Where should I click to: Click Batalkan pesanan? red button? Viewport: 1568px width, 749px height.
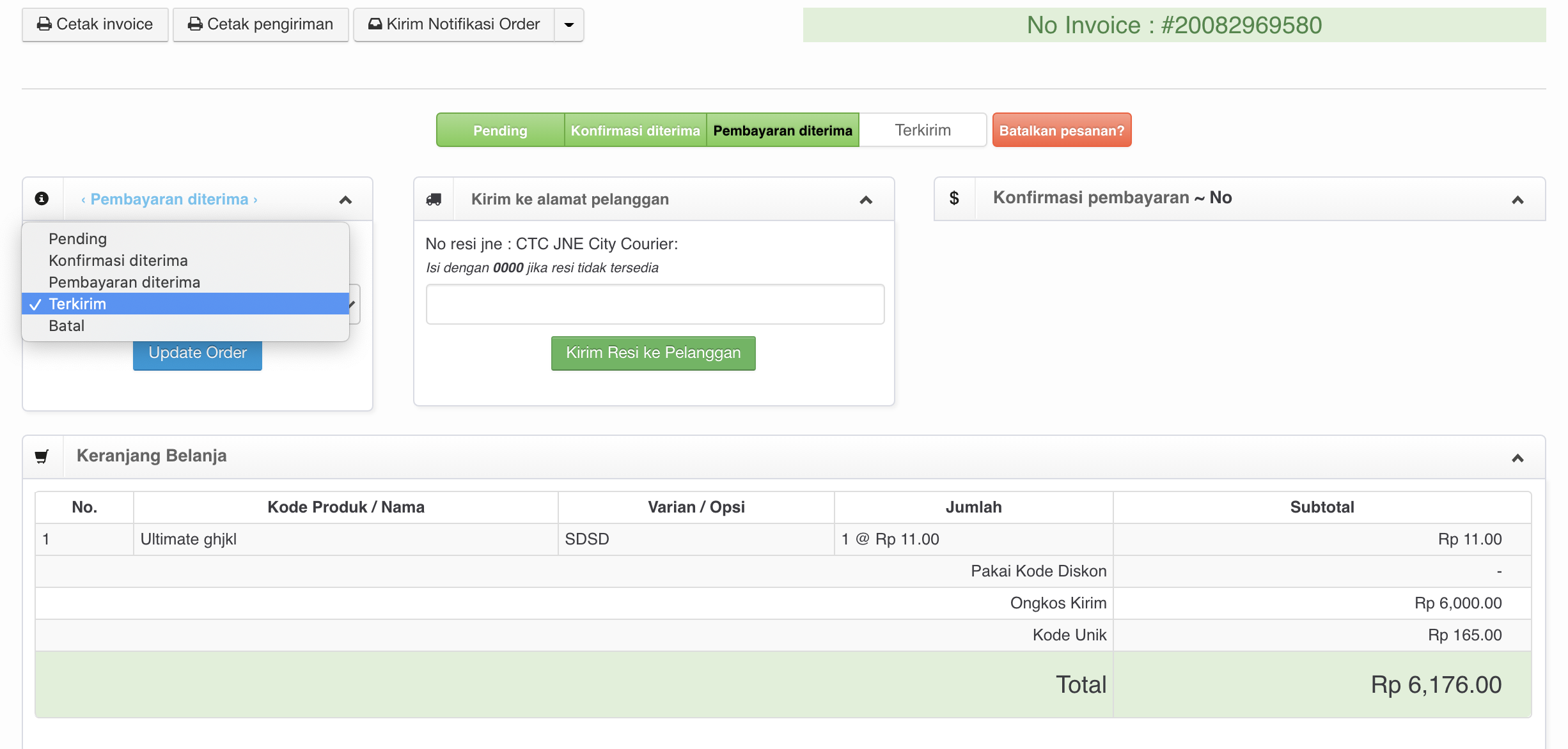(1062, 130)
